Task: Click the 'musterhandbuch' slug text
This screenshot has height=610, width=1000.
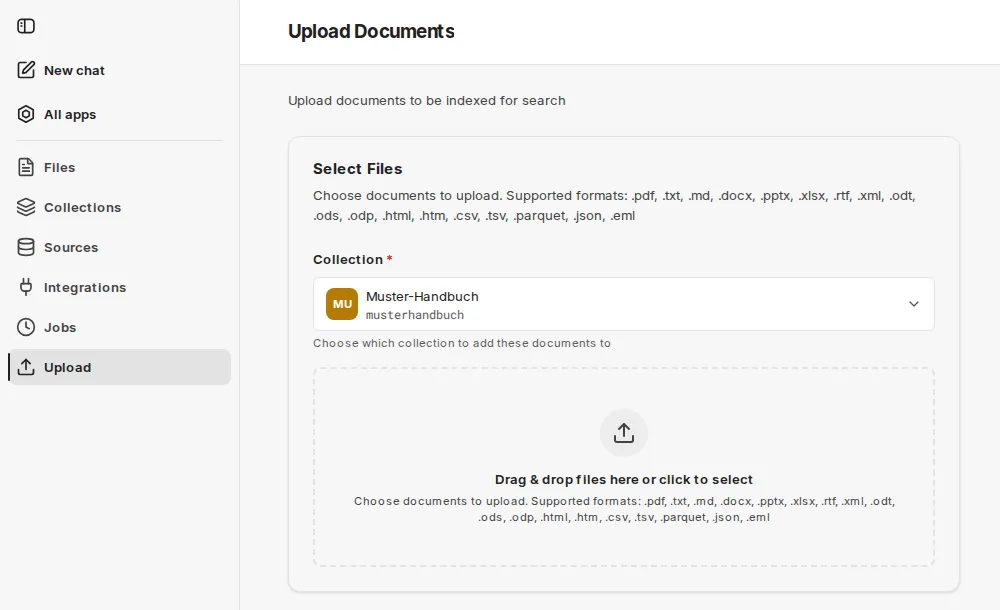Action: pos(415,315)
